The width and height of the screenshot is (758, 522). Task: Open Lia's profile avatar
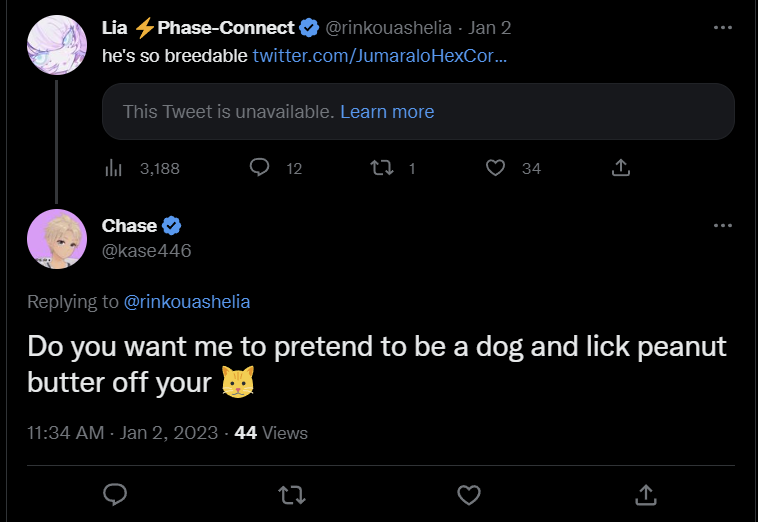57,45
